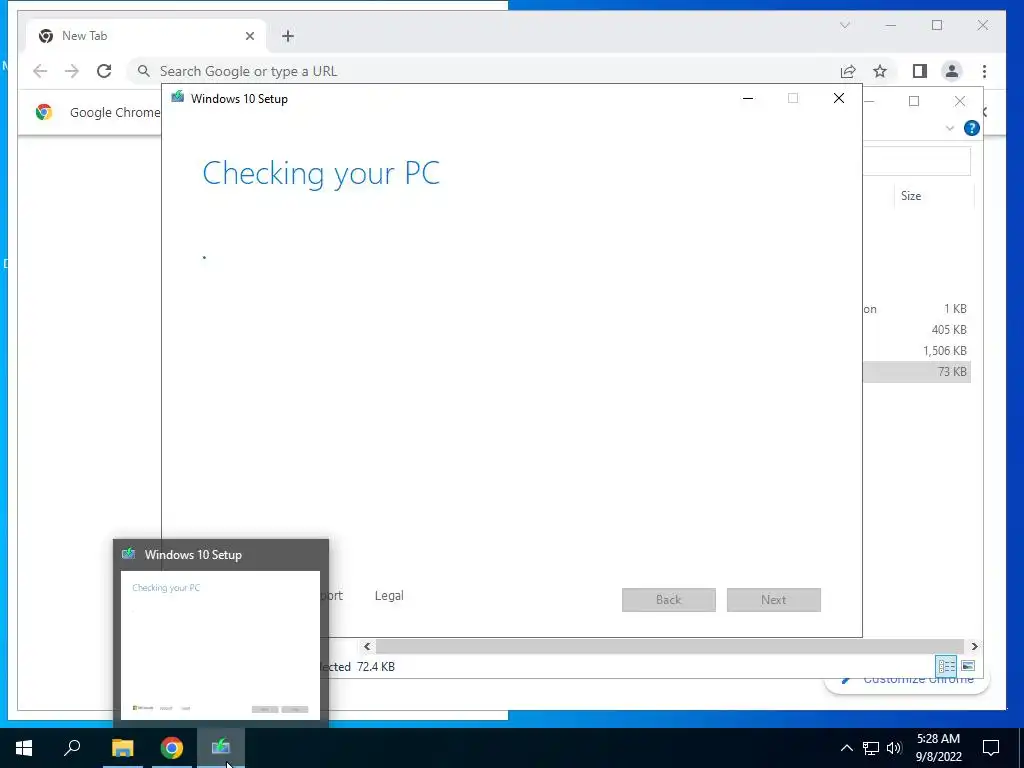Viewport: 1024px width, 768px height.
Task: Open File Explorer help icon
Action: [972, 128]
